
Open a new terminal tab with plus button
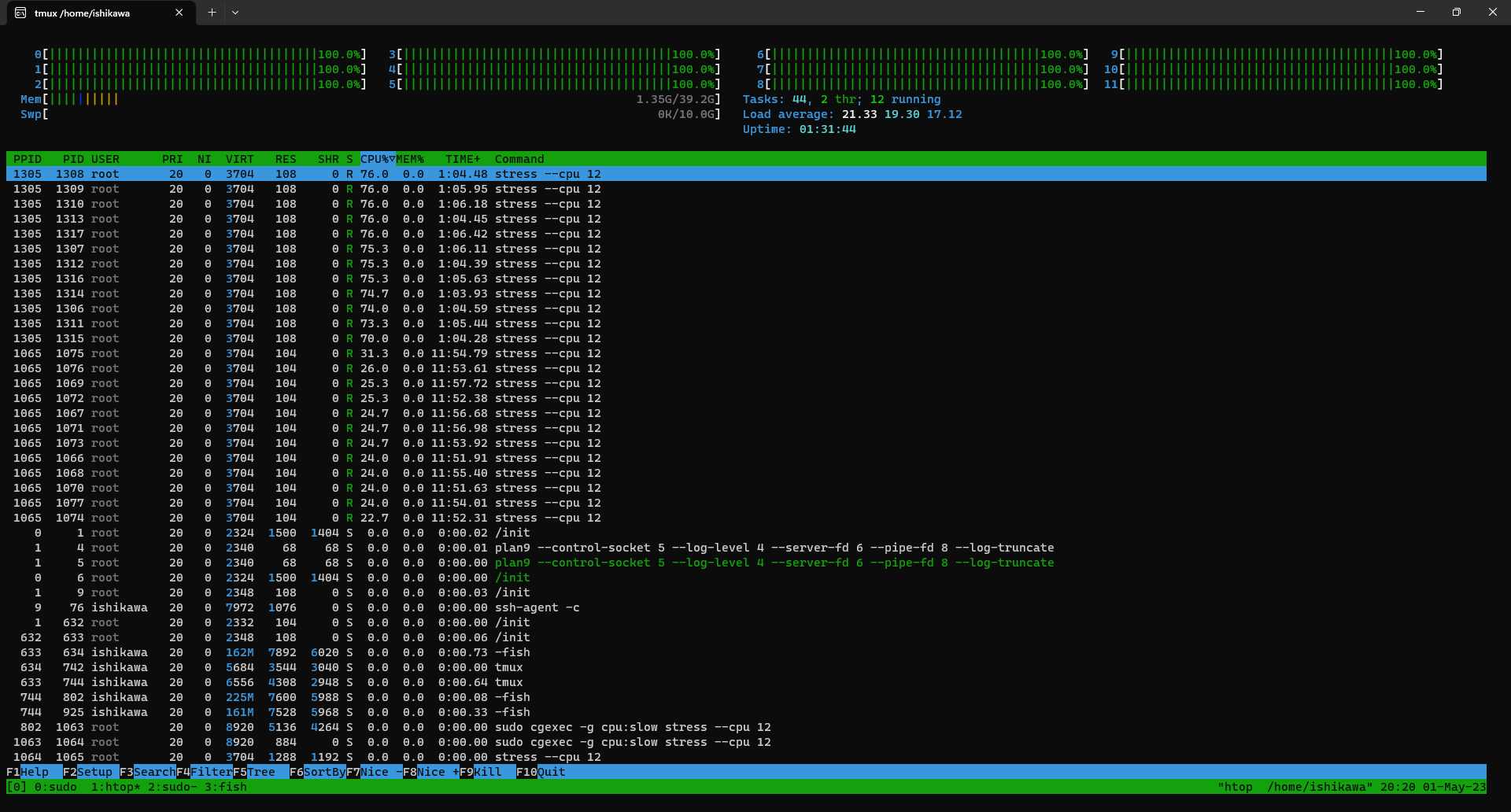point(212,13)
